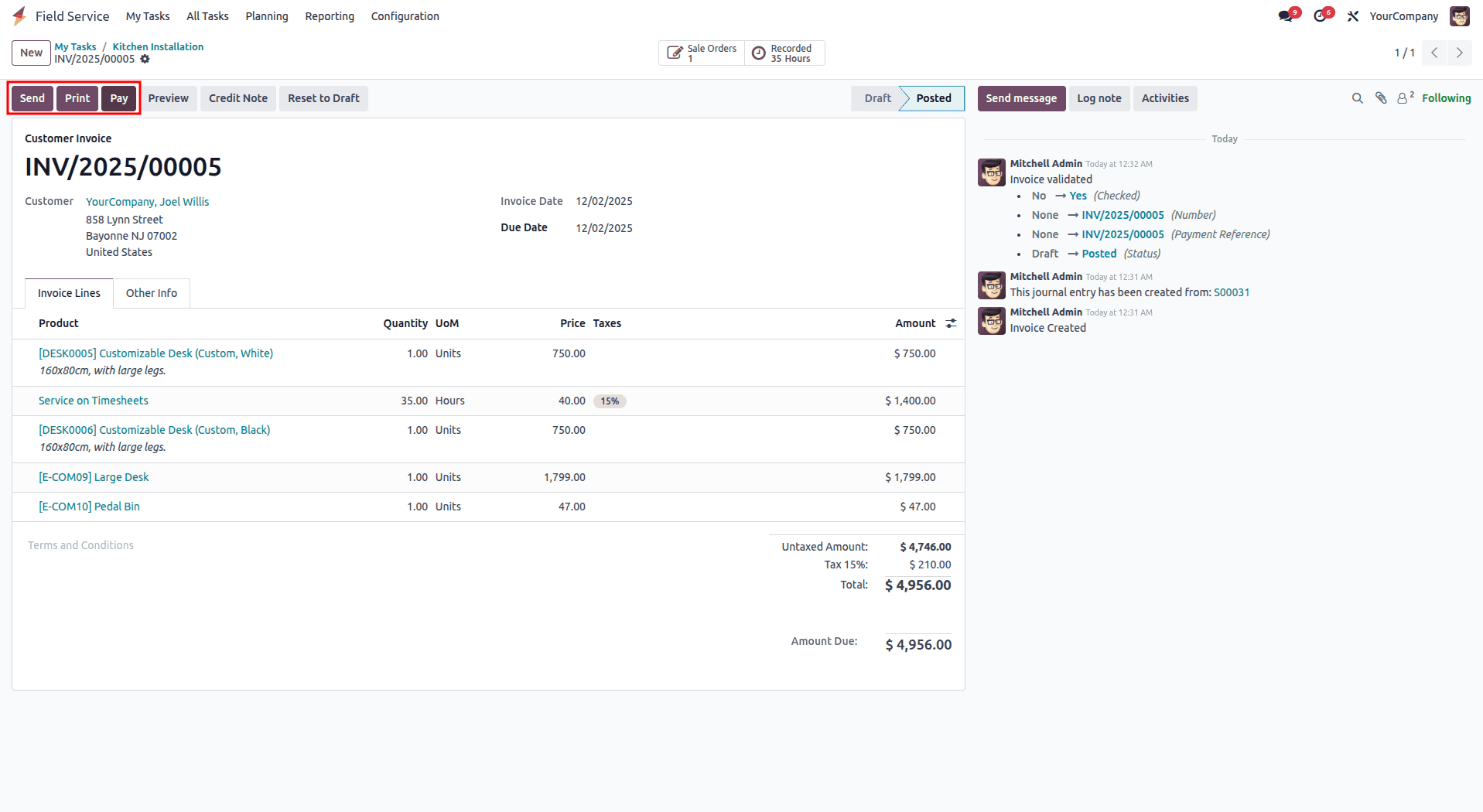This screenshot has width=1483, height=812.
Task: Click the 15% tax tag on Service line
Action: 610,401
